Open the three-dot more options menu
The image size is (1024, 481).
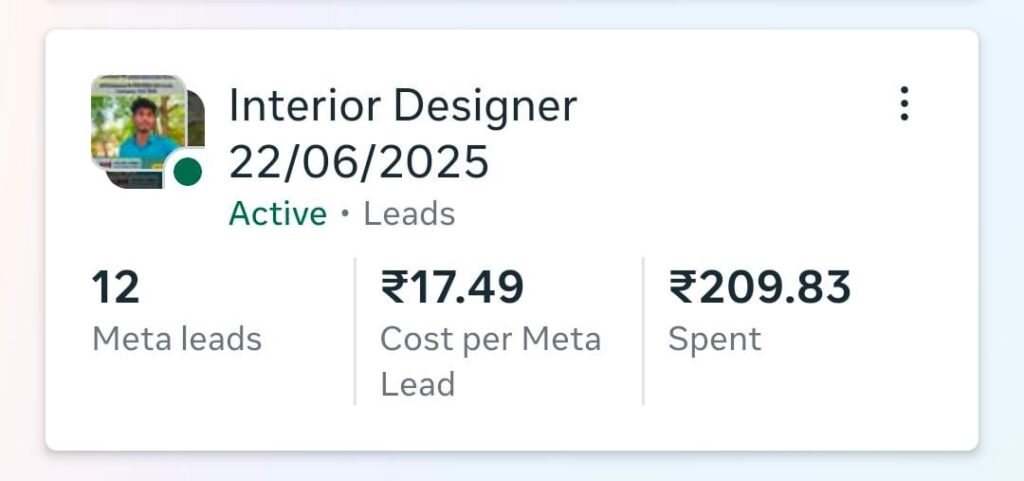pos(904,104)
